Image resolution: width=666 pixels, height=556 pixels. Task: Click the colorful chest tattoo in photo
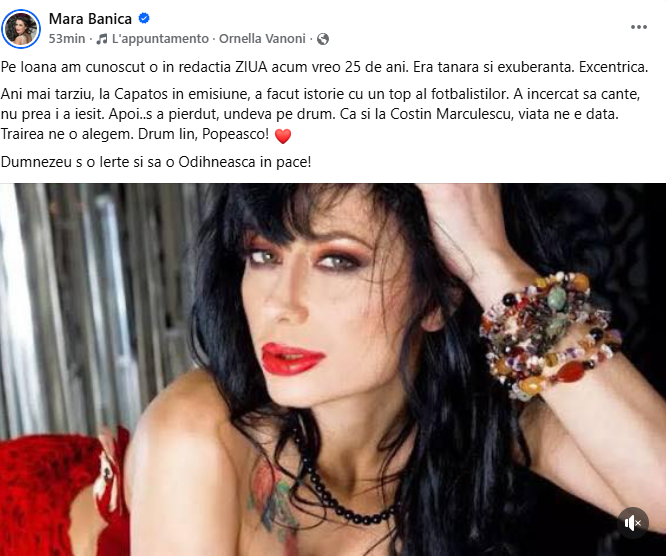pyautogui.click(x=274, y=501)
